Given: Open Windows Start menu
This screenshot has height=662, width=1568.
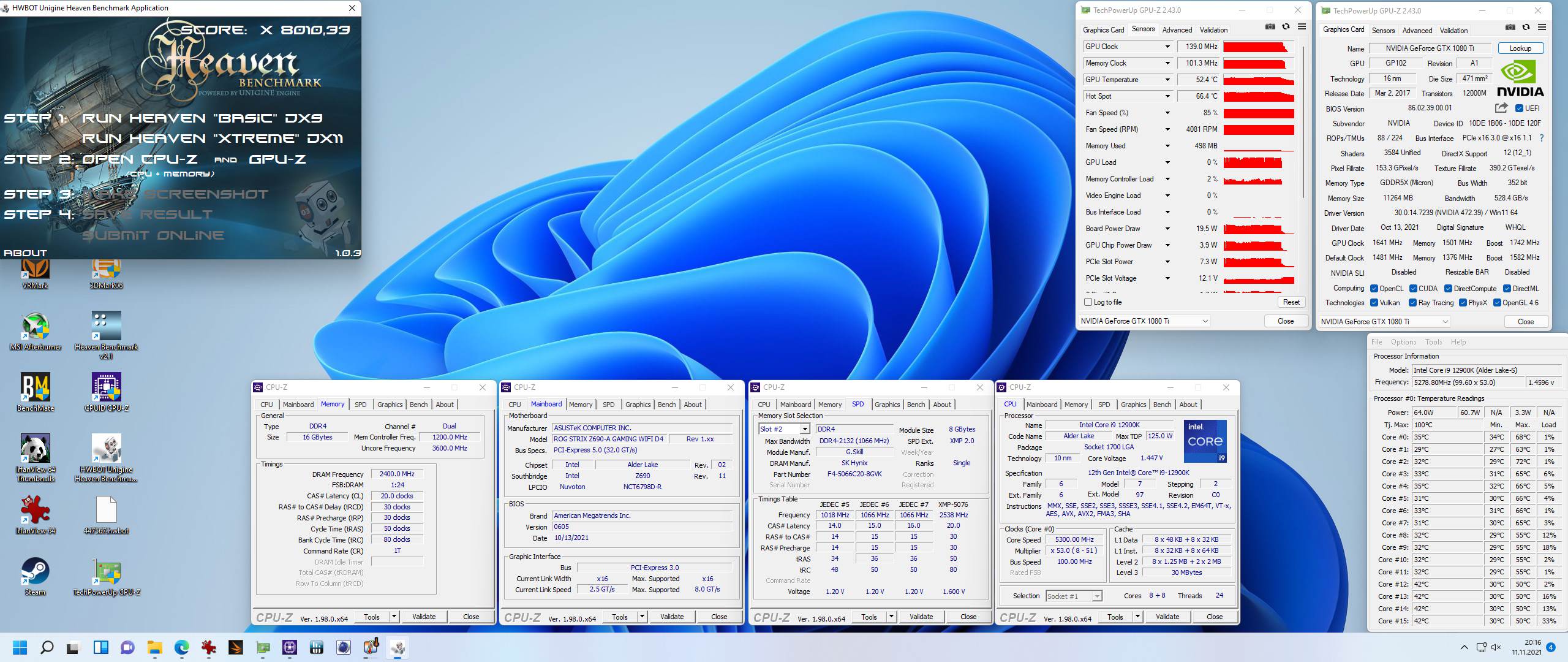Looking at the screenshot, I should tap(20, 647).
